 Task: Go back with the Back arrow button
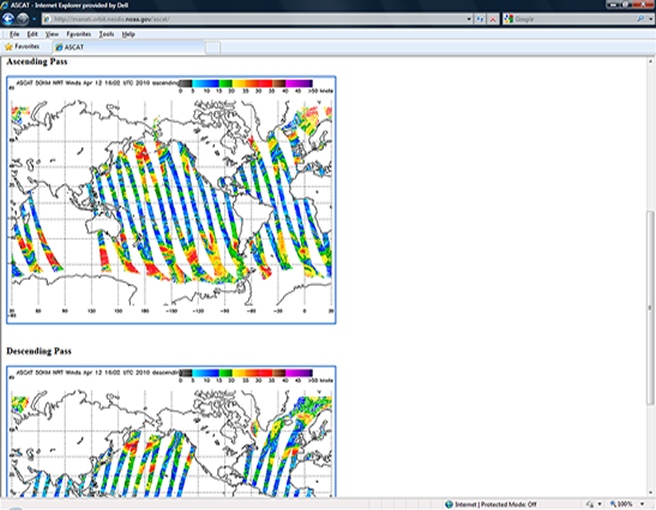[x=8, y=19]
